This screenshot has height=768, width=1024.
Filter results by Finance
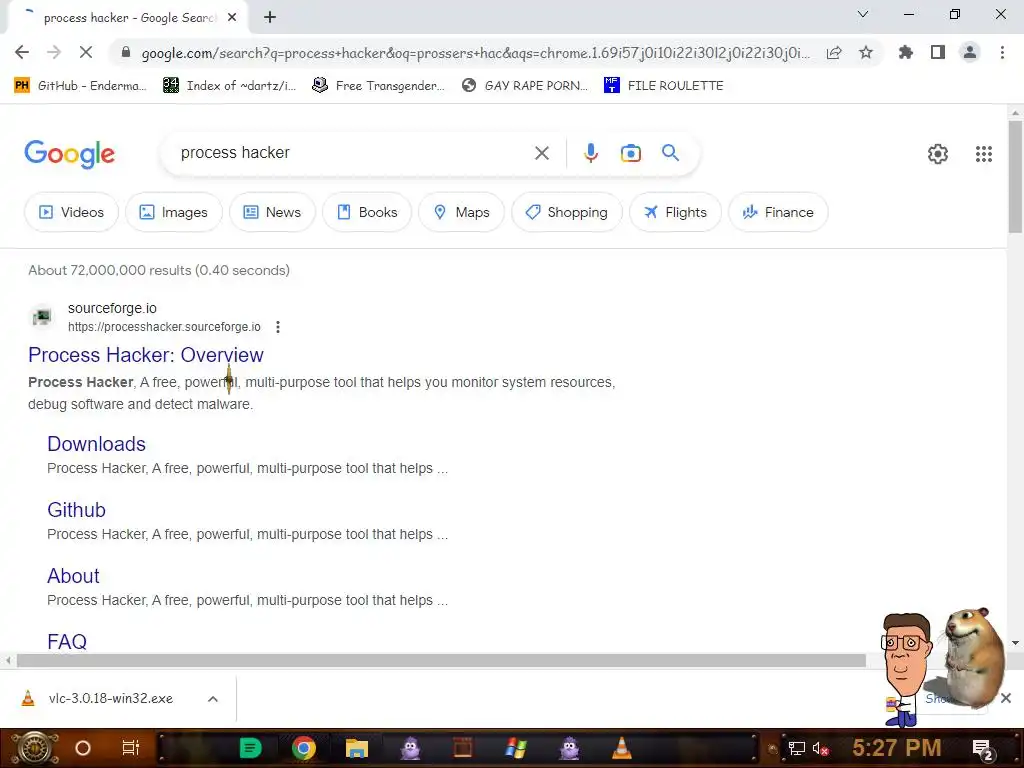(778, 212)
